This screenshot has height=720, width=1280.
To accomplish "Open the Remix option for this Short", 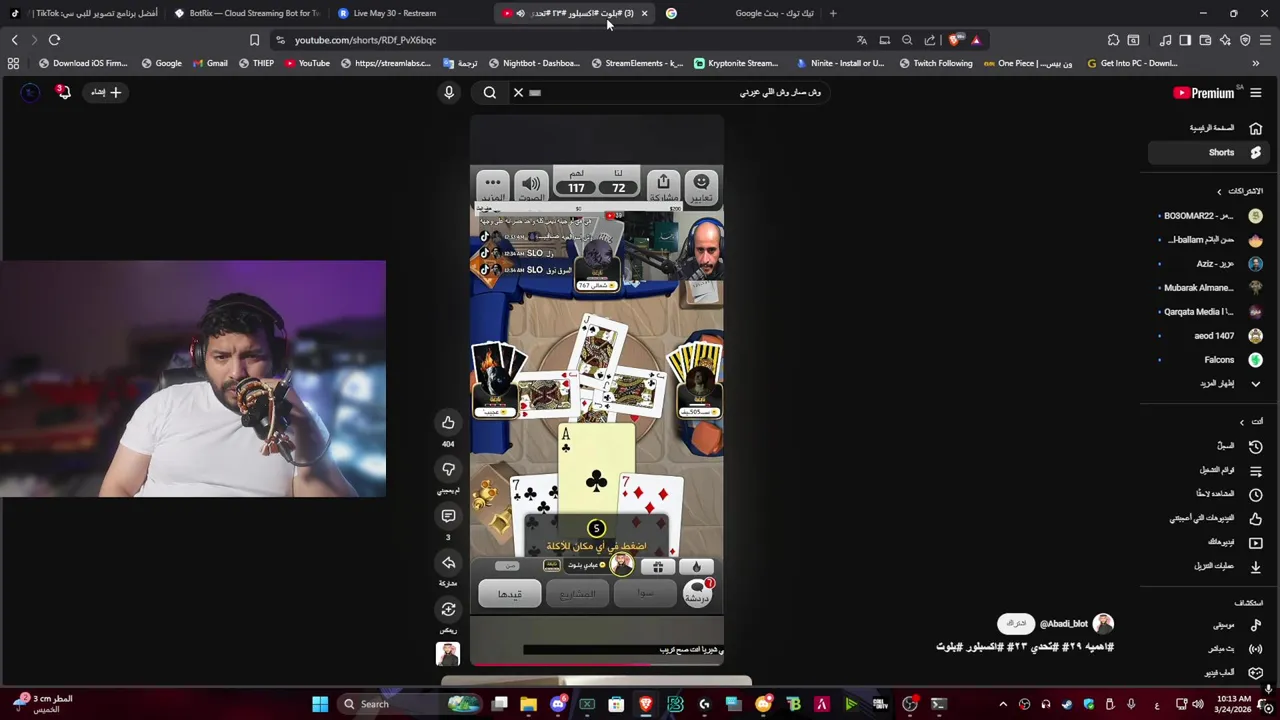I will point(448,609).
